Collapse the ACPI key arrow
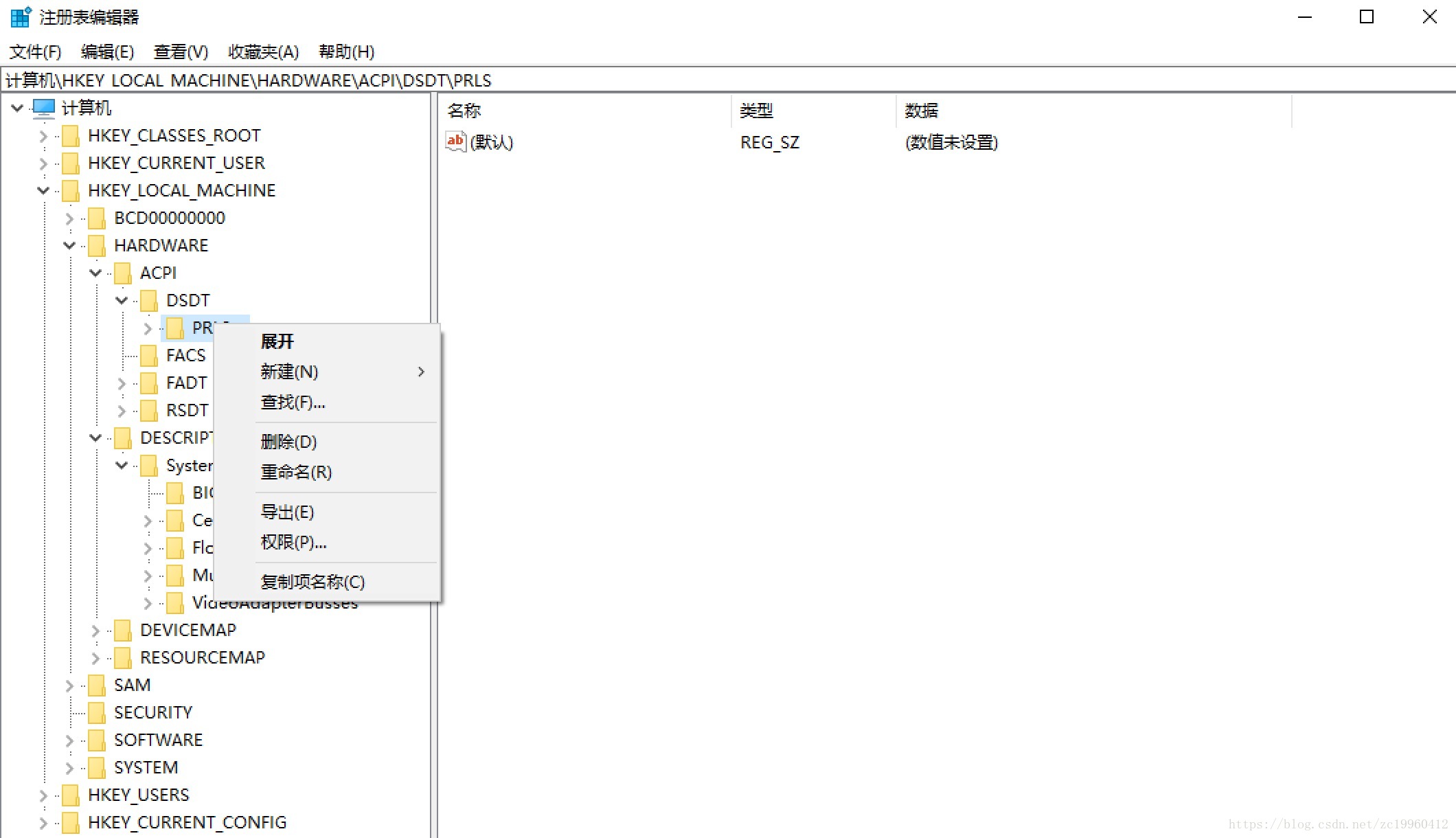The width and height of the screenshot is (1456, 838). tap(95, 273)
